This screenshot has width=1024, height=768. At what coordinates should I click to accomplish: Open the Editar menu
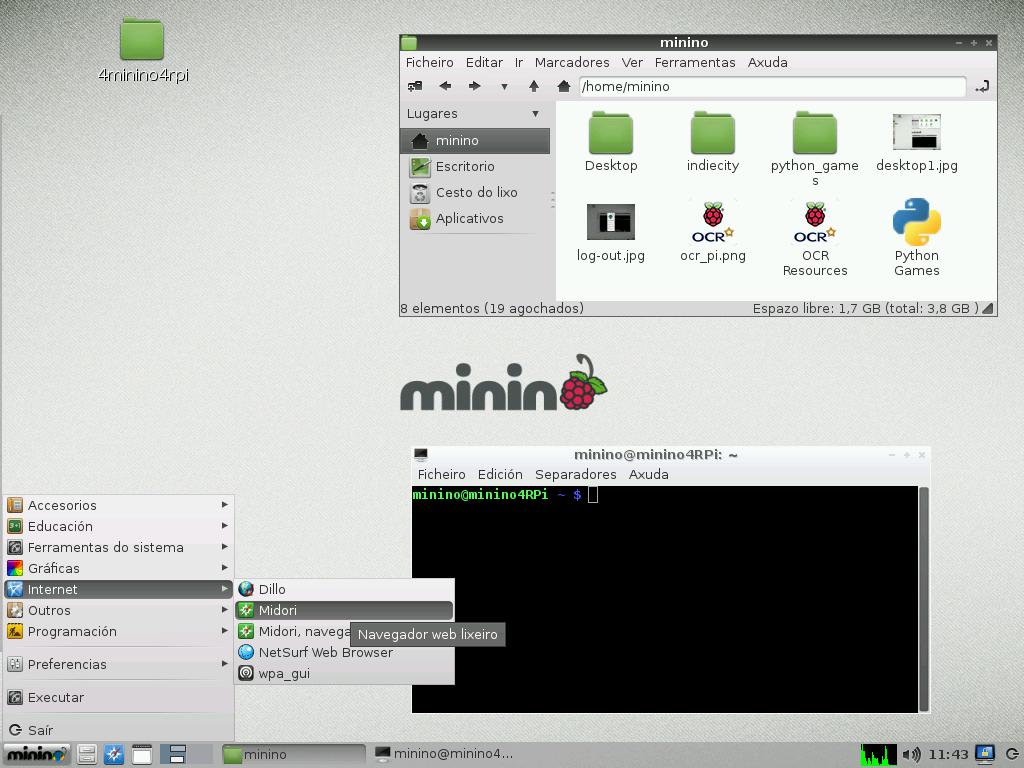(x=484, y=63)
